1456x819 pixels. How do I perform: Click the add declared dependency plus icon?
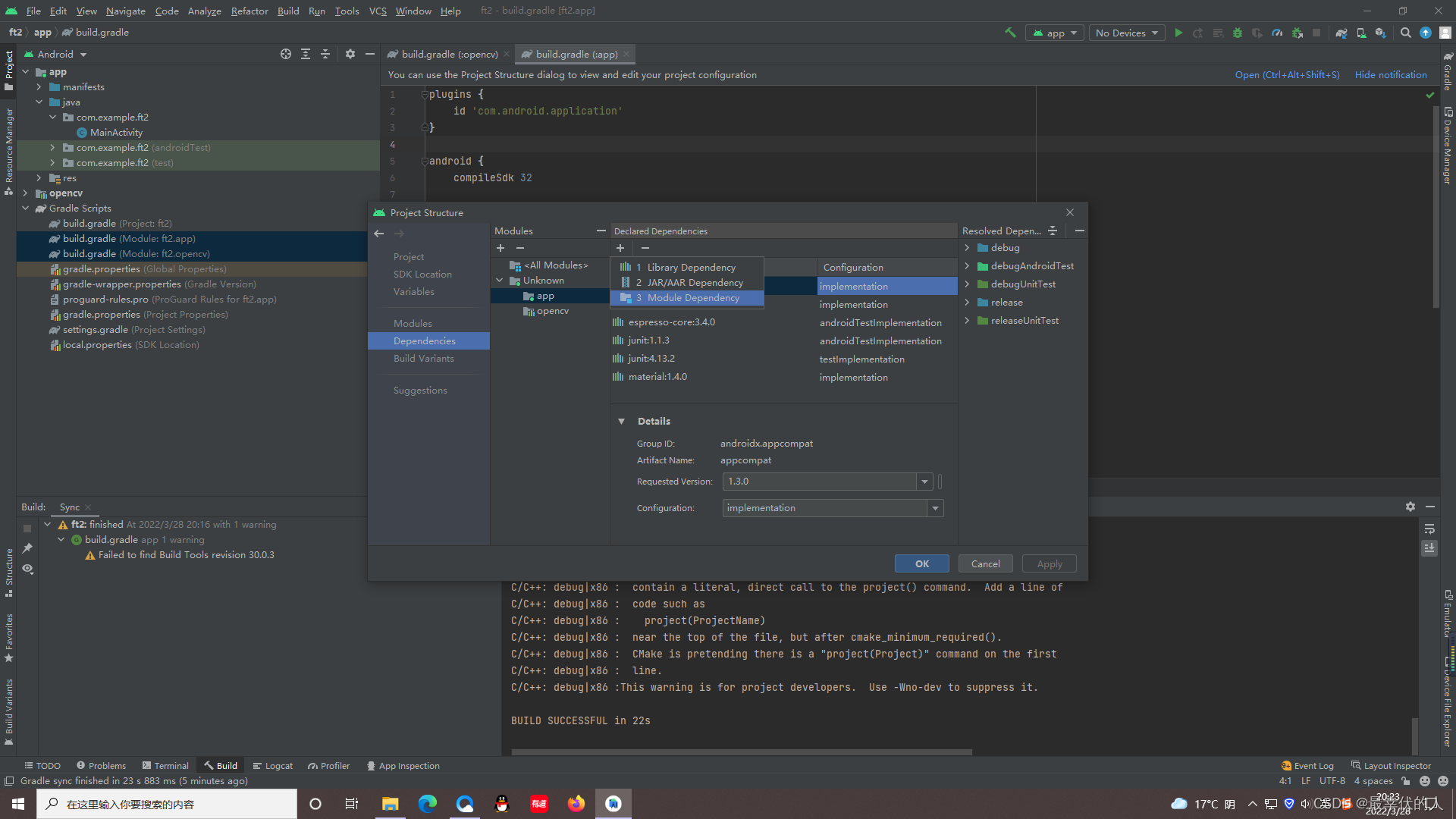click(620, 248)
